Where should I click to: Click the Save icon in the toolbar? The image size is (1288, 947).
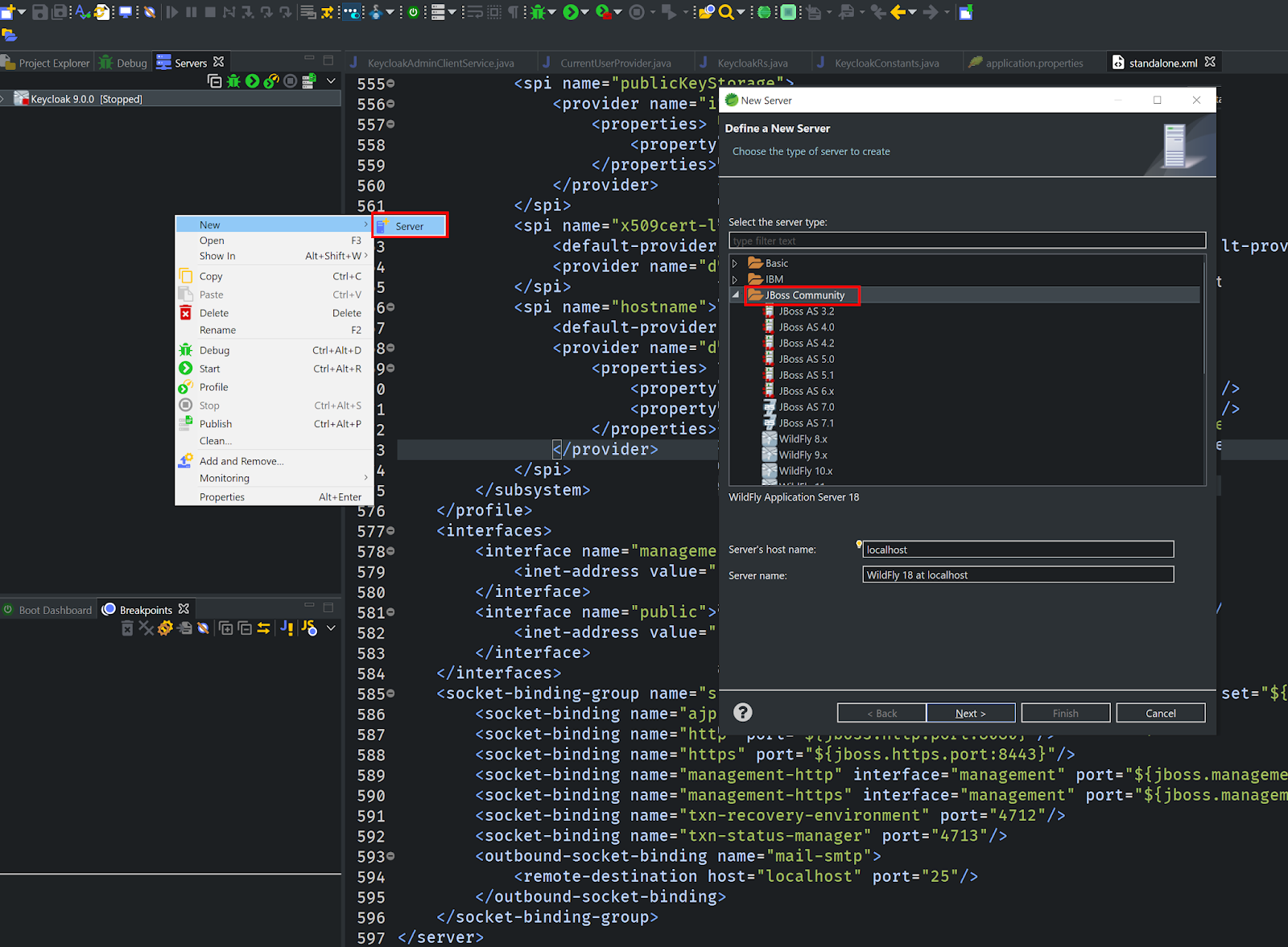click(39, 12)
